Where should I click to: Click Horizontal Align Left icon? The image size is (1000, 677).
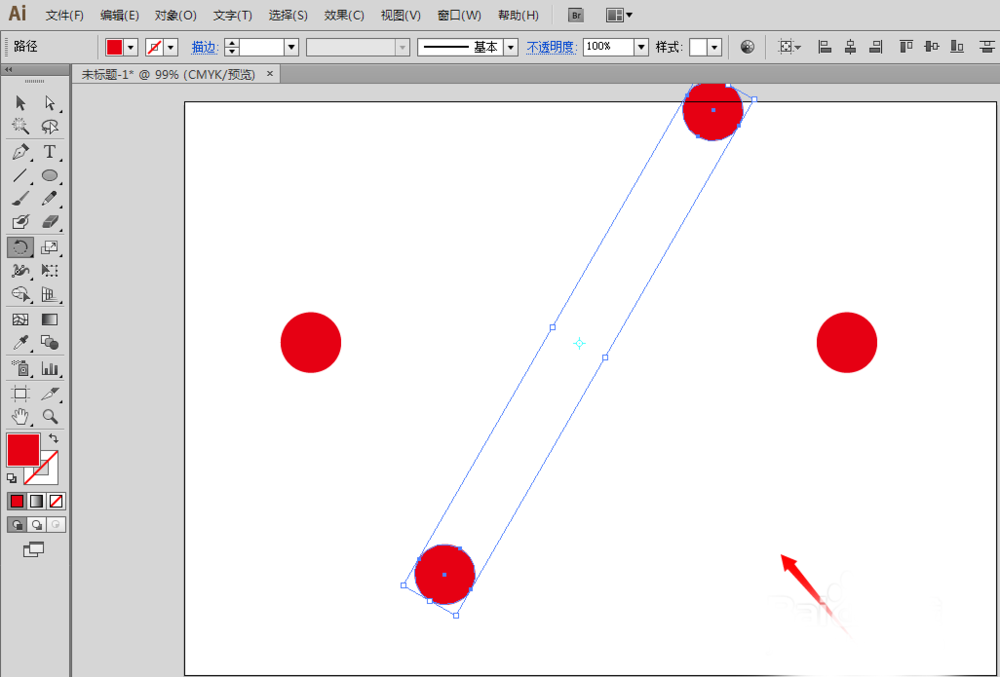click(825, 47)
